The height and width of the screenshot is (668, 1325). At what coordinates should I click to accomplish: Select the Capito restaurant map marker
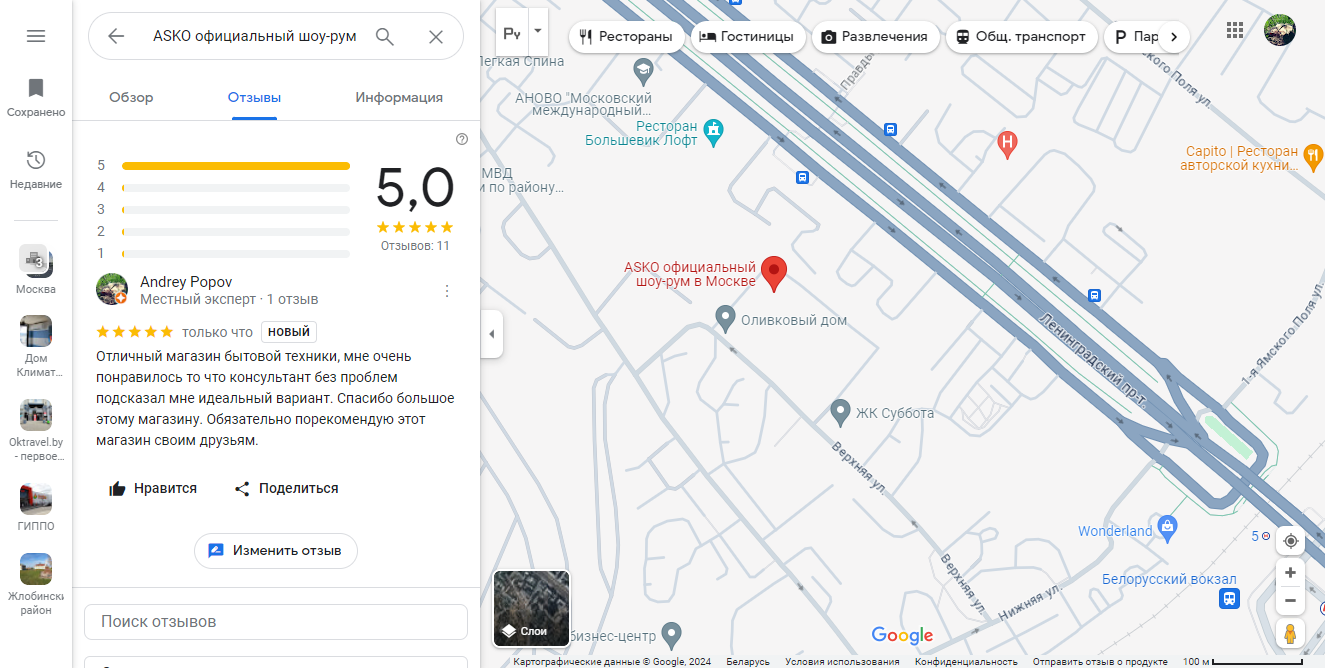[1314, 156]
